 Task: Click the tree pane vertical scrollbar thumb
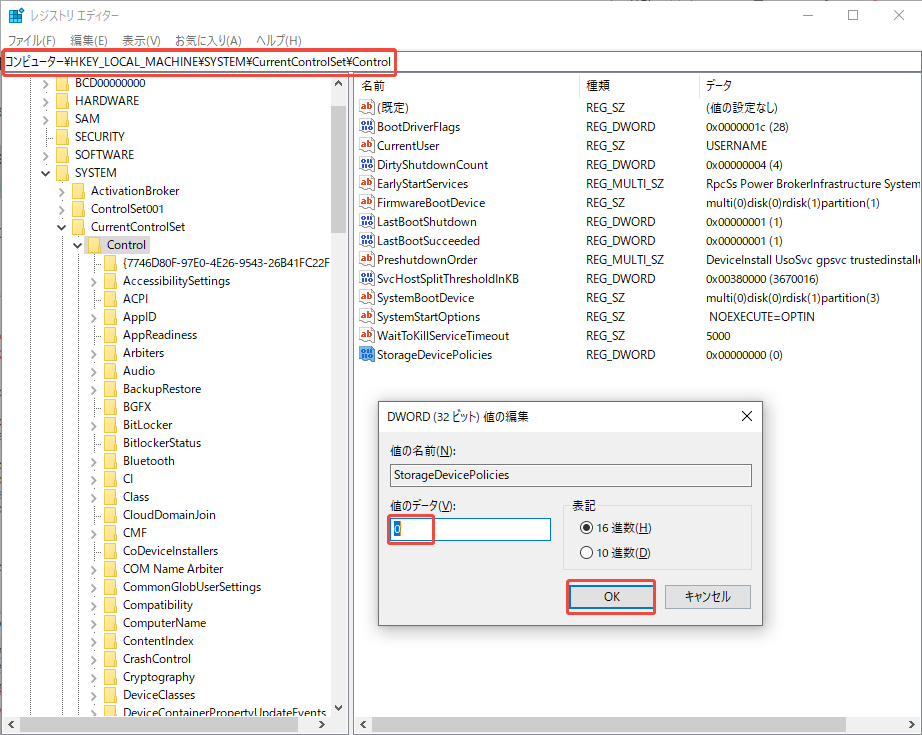338,169
